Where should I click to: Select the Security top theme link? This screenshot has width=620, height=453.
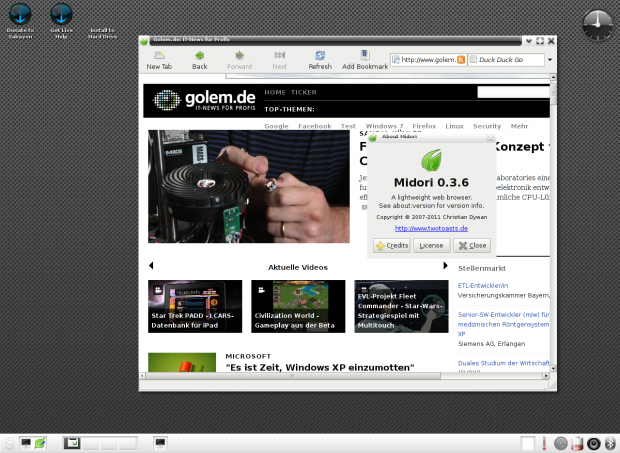[x=487, y=126]
